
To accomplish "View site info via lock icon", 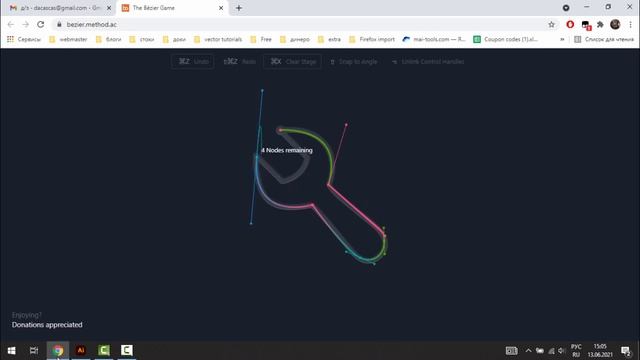I will pyautogui.click(x=59, y=24).
